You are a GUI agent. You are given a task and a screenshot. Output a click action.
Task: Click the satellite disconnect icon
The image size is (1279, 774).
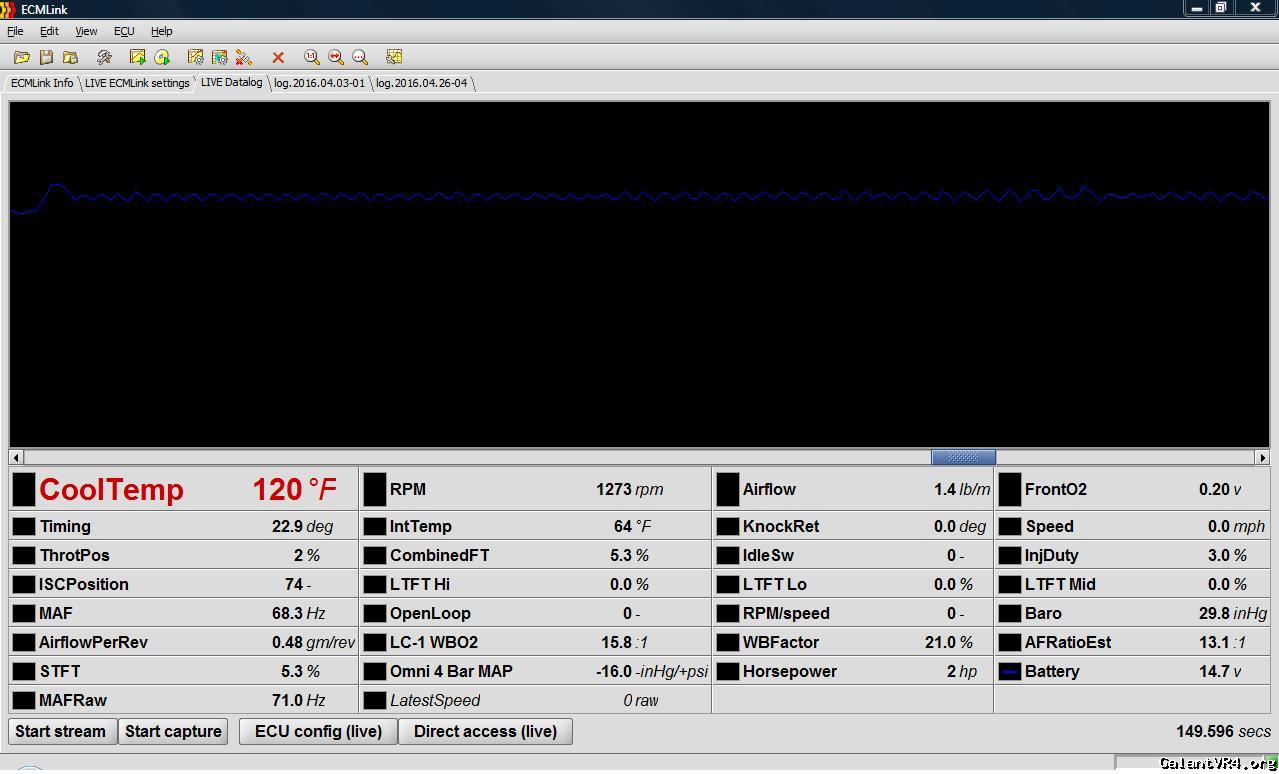pyautogui.click(x=244, y=58)
